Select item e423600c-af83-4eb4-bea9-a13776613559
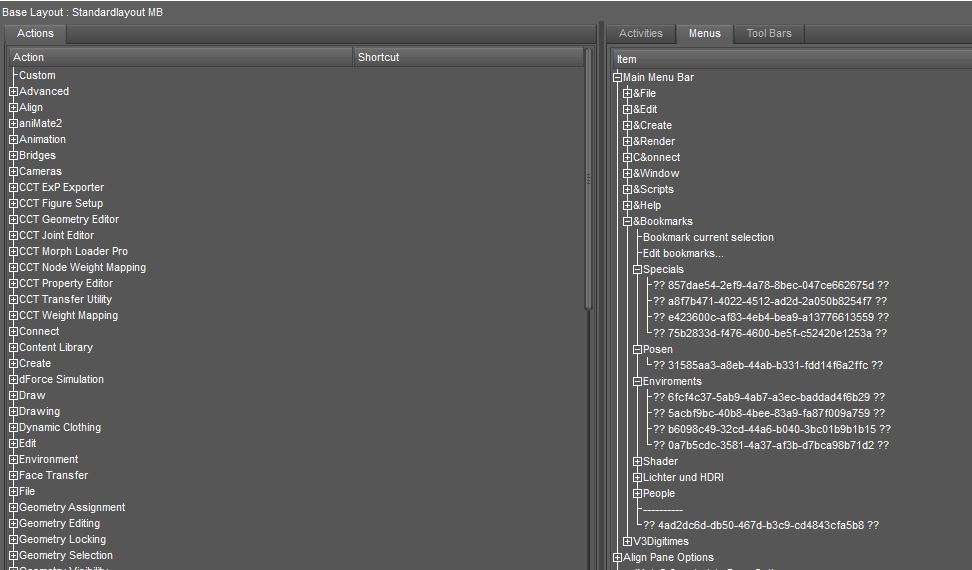This screenshot has width=972, height=570. (x=771, y=317)
